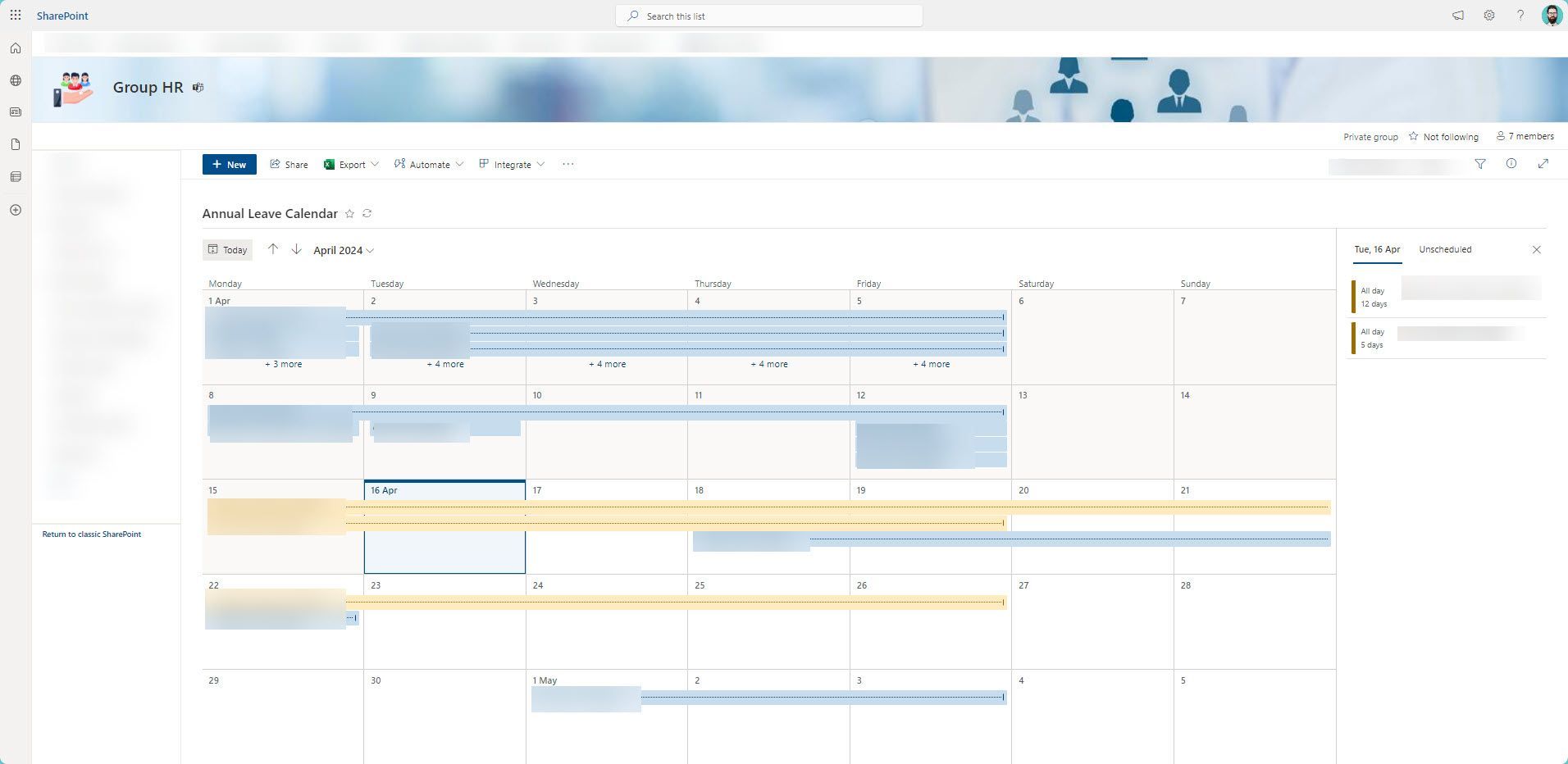Refresh the Annual Leave Calendar view
Image resolution: width=1568 pixels, height=764 pixels.
[367, 213]
